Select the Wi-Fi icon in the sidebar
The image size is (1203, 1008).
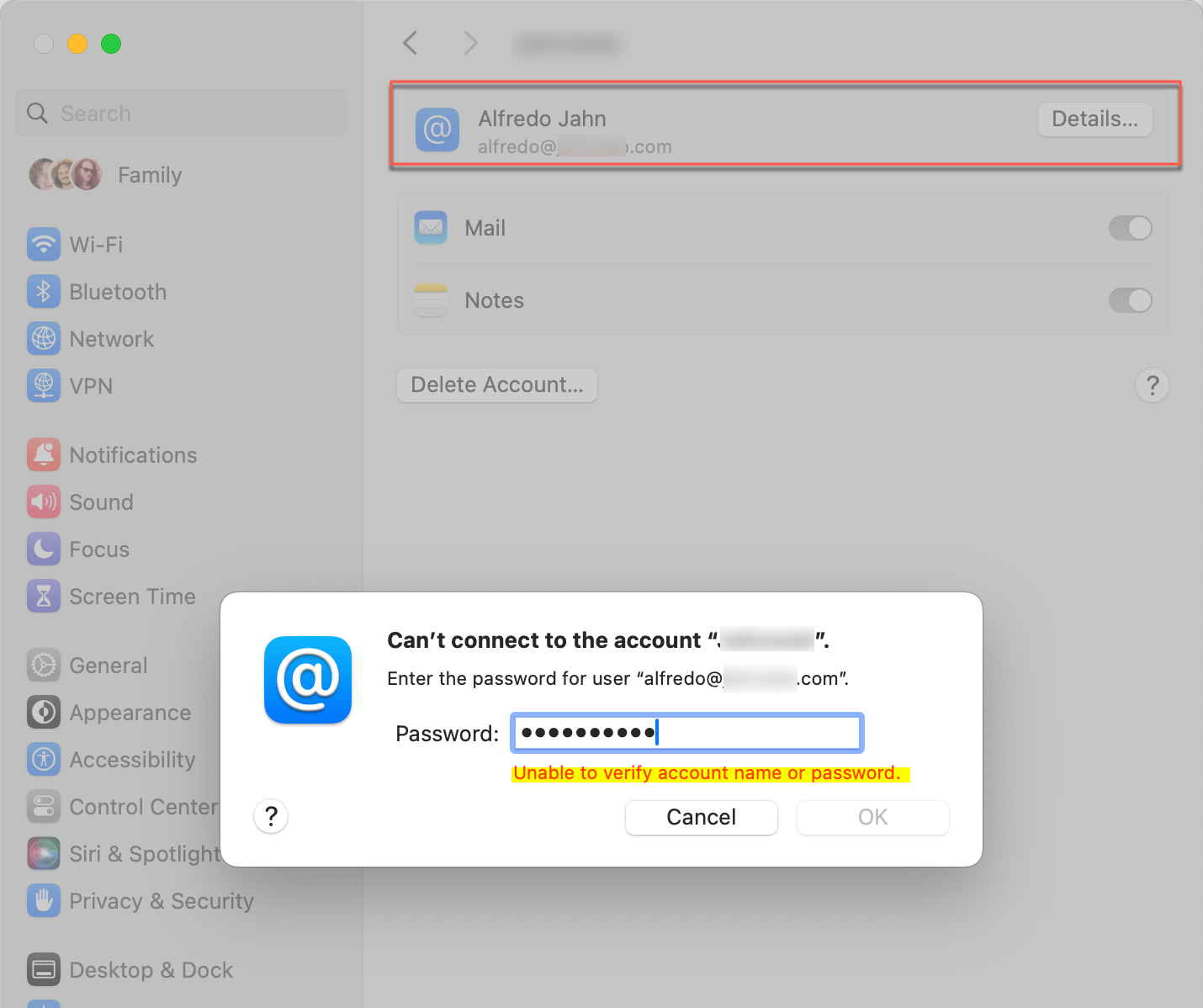tap(44, 244)
